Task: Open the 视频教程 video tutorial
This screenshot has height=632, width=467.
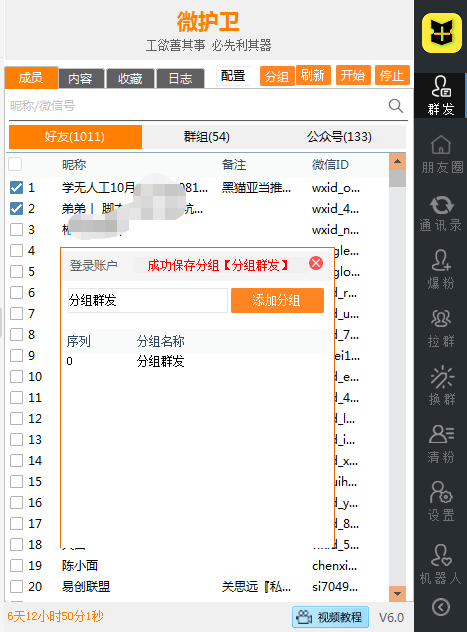Action: (330, 617)
